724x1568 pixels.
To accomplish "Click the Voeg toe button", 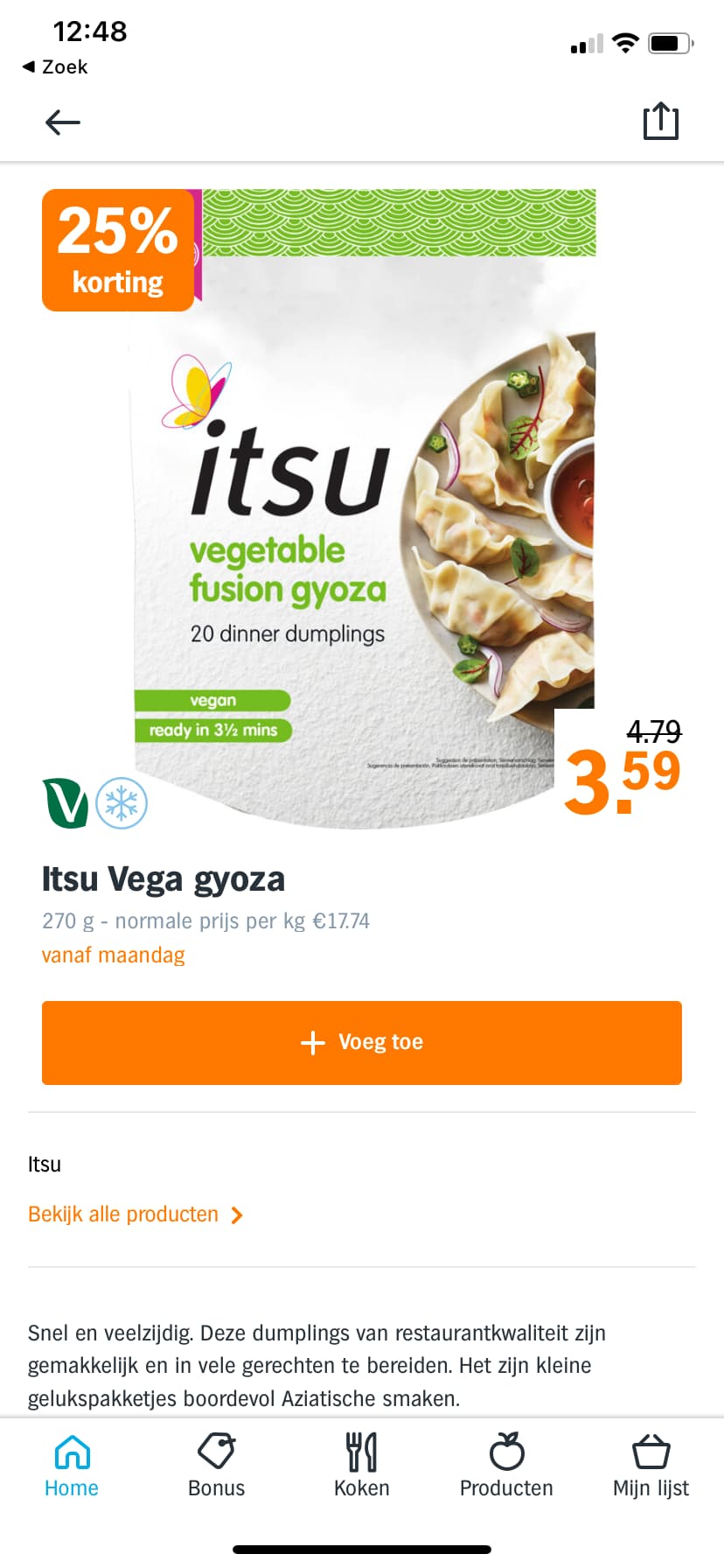I will (x=362, y=1043).
